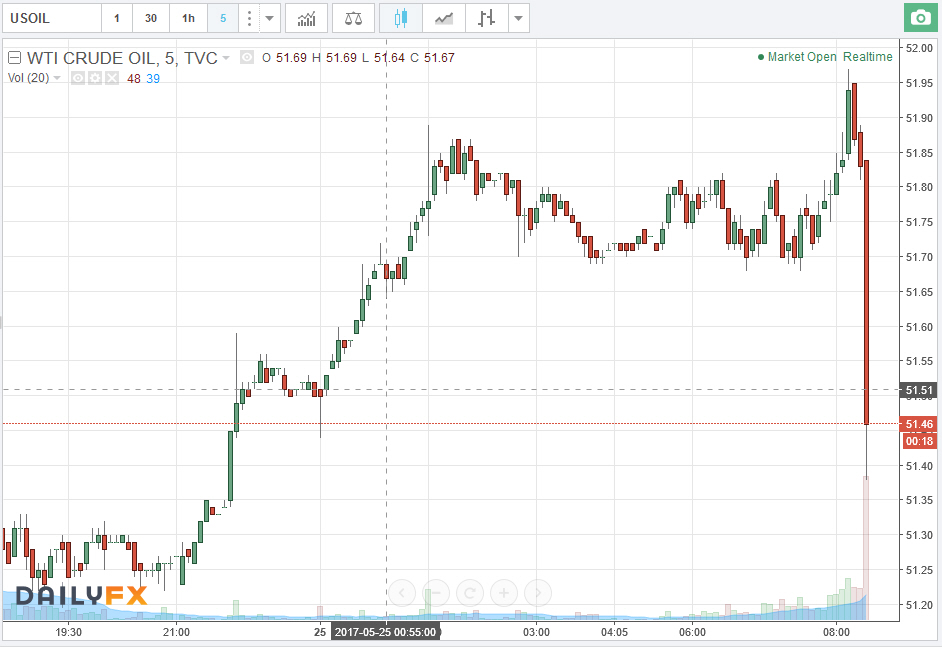Image resolution: width=942 pixels, height=647 pixels.
Task: Open the Indicators chart icon
Action: tap(306, 18)
